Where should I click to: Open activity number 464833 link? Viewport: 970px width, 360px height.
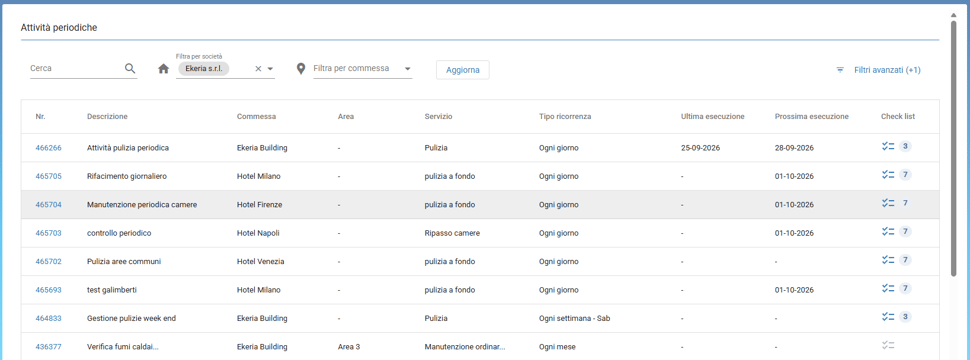click(x=48, y=318)
